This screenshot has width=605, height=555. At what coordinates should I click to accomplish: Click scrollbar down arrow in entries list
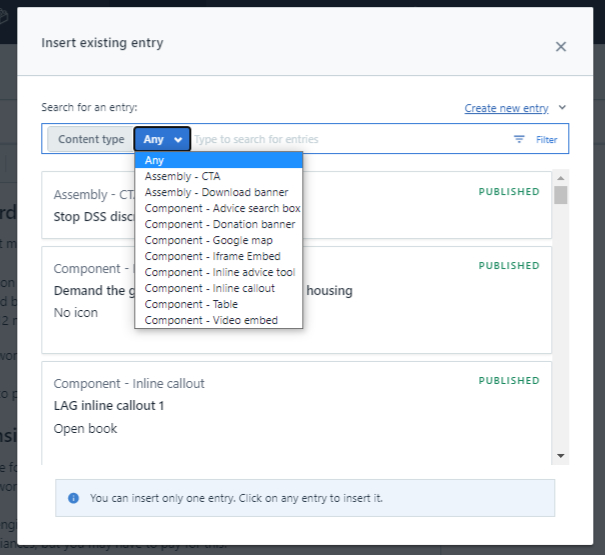click(x=561, y=456)
